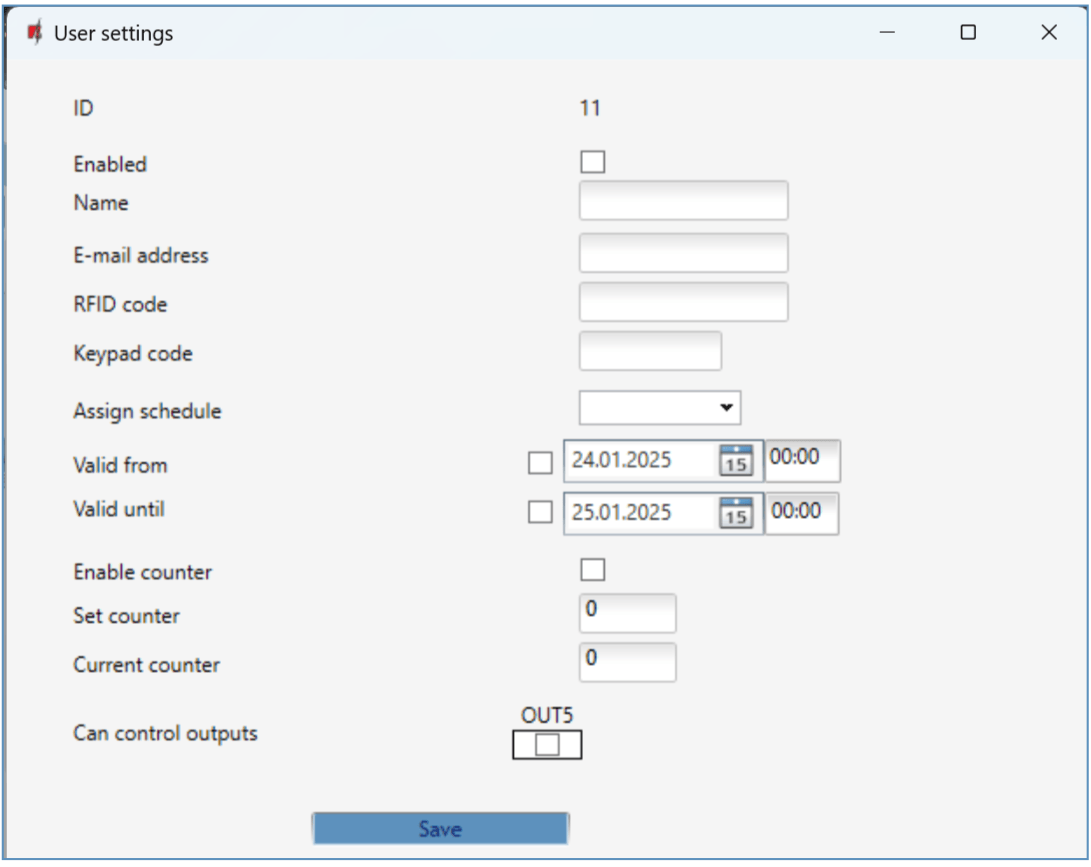Focus the E-mail address input
Screen dimensions: 1091x867
683,253
